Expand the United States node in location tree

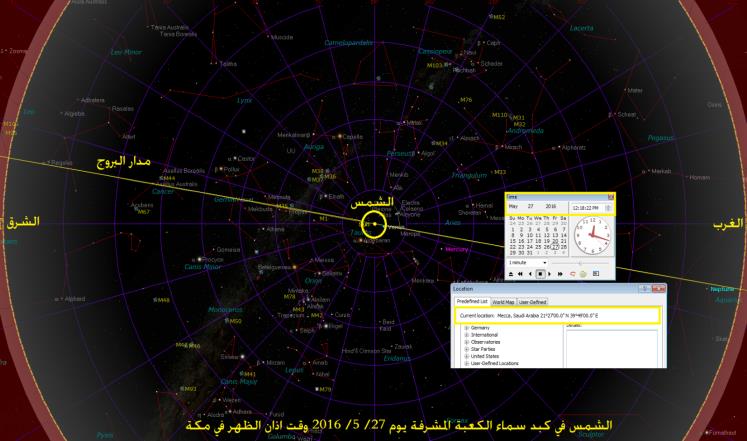pyautogui.click(x=466, y=356)
